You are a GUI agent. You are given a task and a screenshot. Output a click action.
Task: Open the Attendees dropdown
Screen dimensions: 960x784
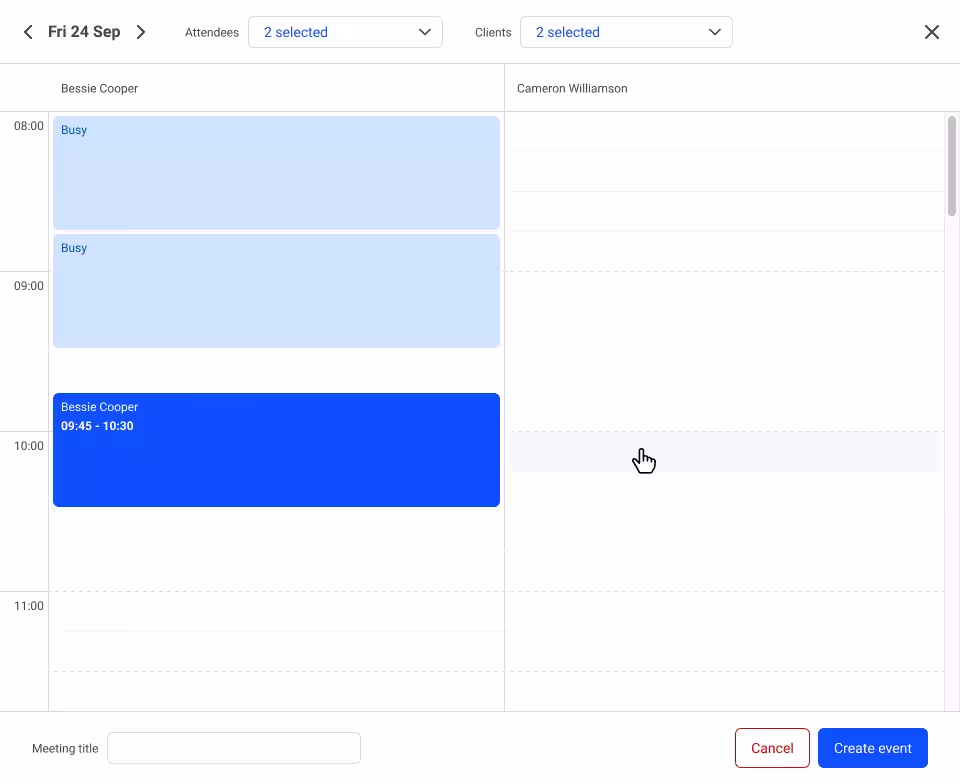point(345,32)
